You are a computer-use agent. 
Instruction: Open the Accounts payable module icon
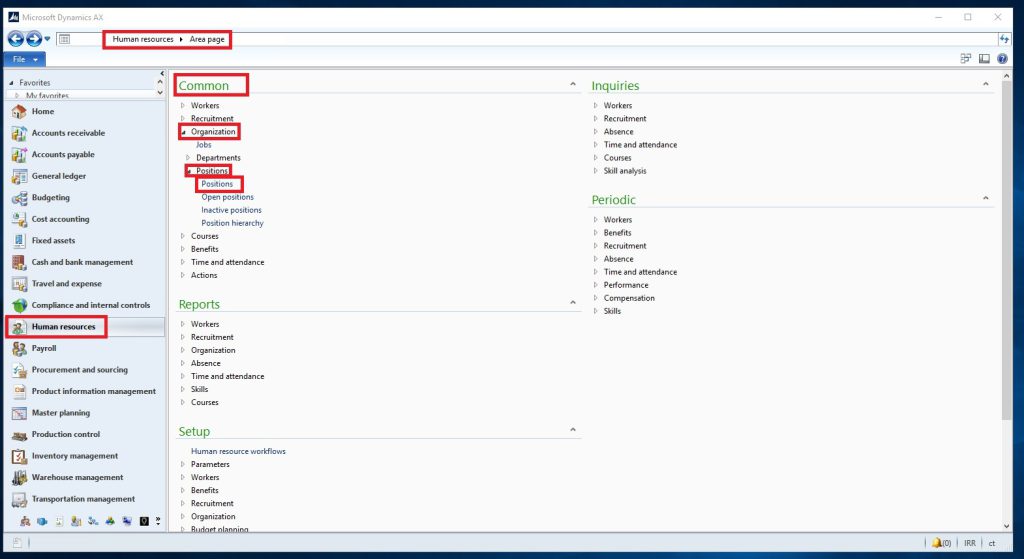[19, 155]
